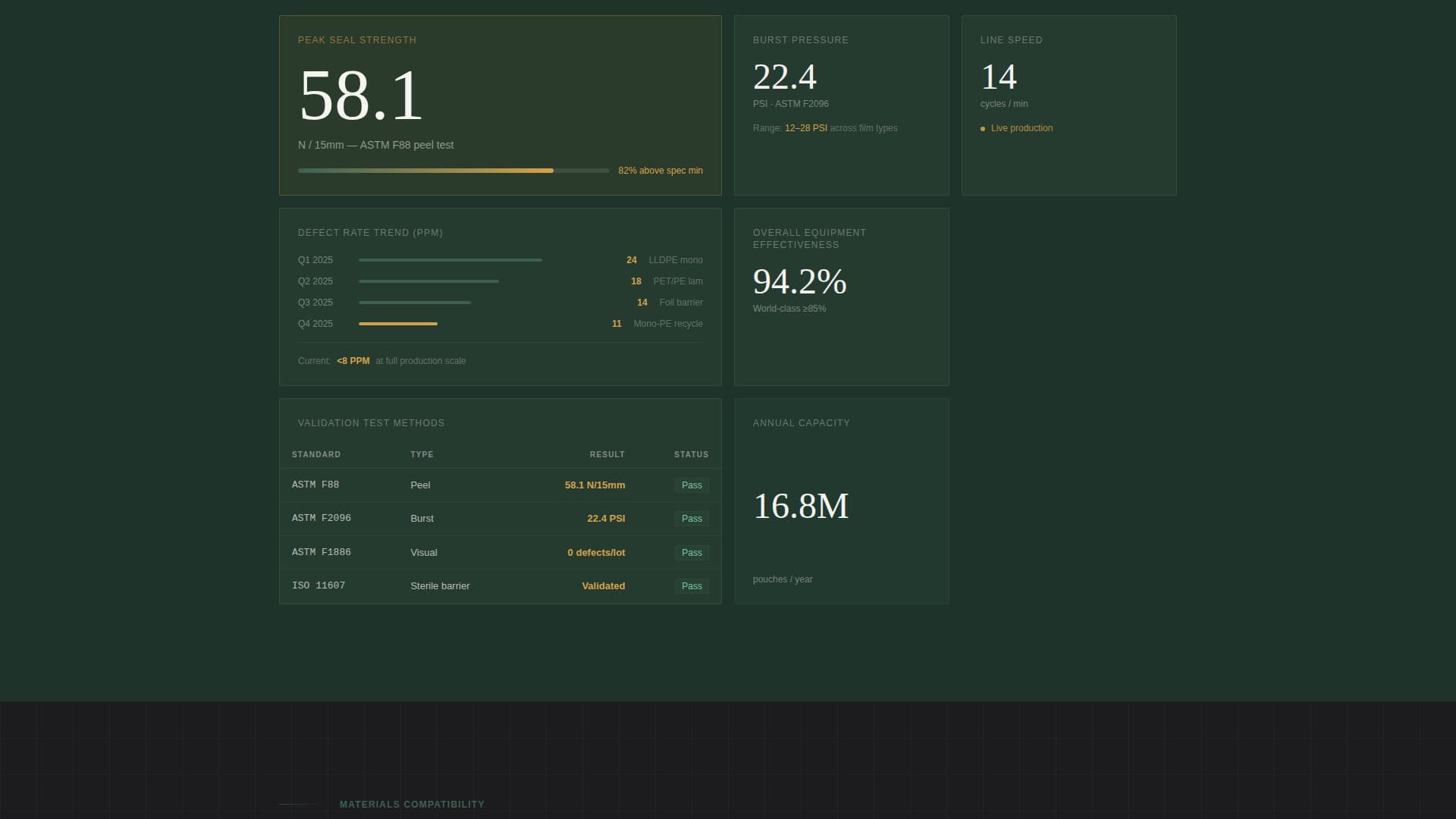Select the Line Speed card
Viewport: 1456px width, 819px height.
coord(1068,105)
